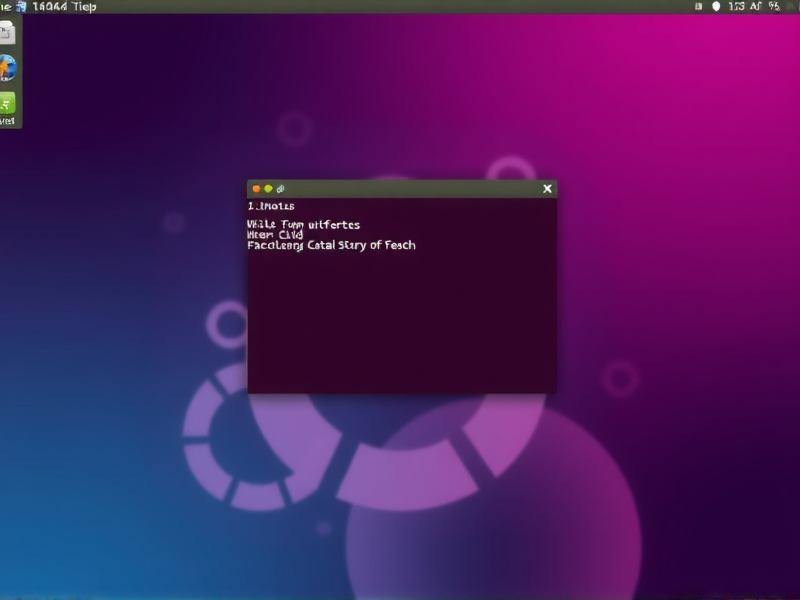Toggle the green window control dot
Viewport: 800px width, 600px height.
pos(269,186)
